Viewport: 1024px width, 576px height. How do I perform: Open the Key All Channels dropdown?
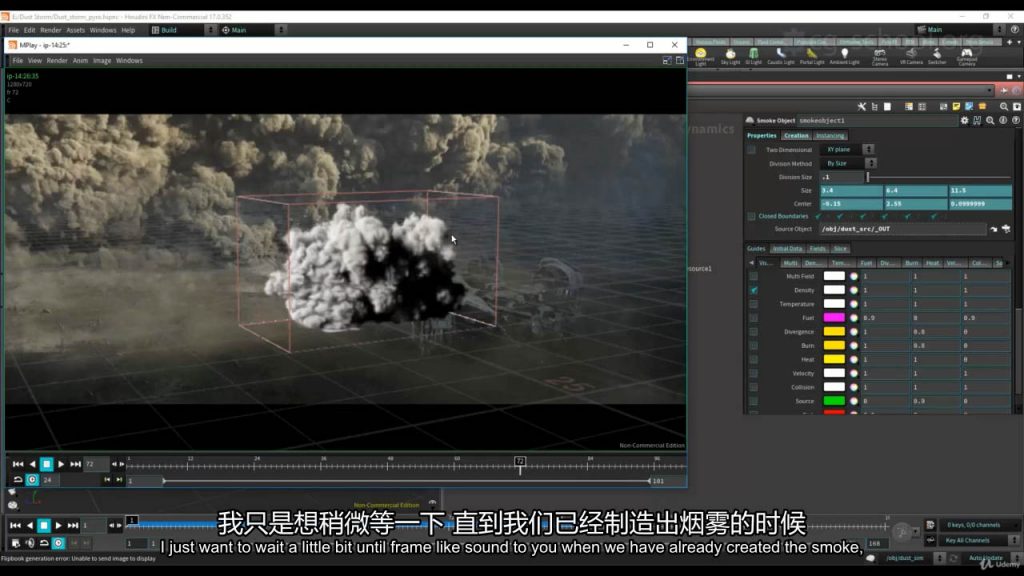point(980,541)
